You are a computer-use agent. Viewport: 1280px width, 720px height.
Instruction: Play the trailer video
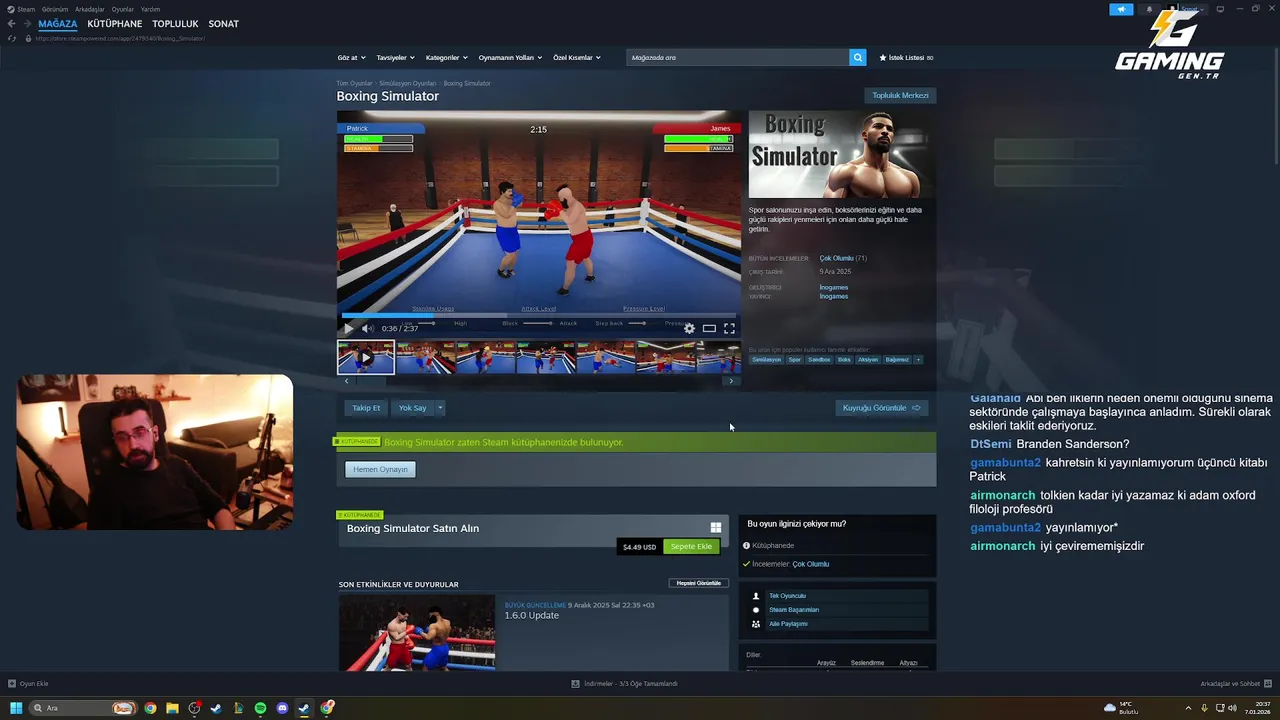pyautogui.click(x=349, y=328)
